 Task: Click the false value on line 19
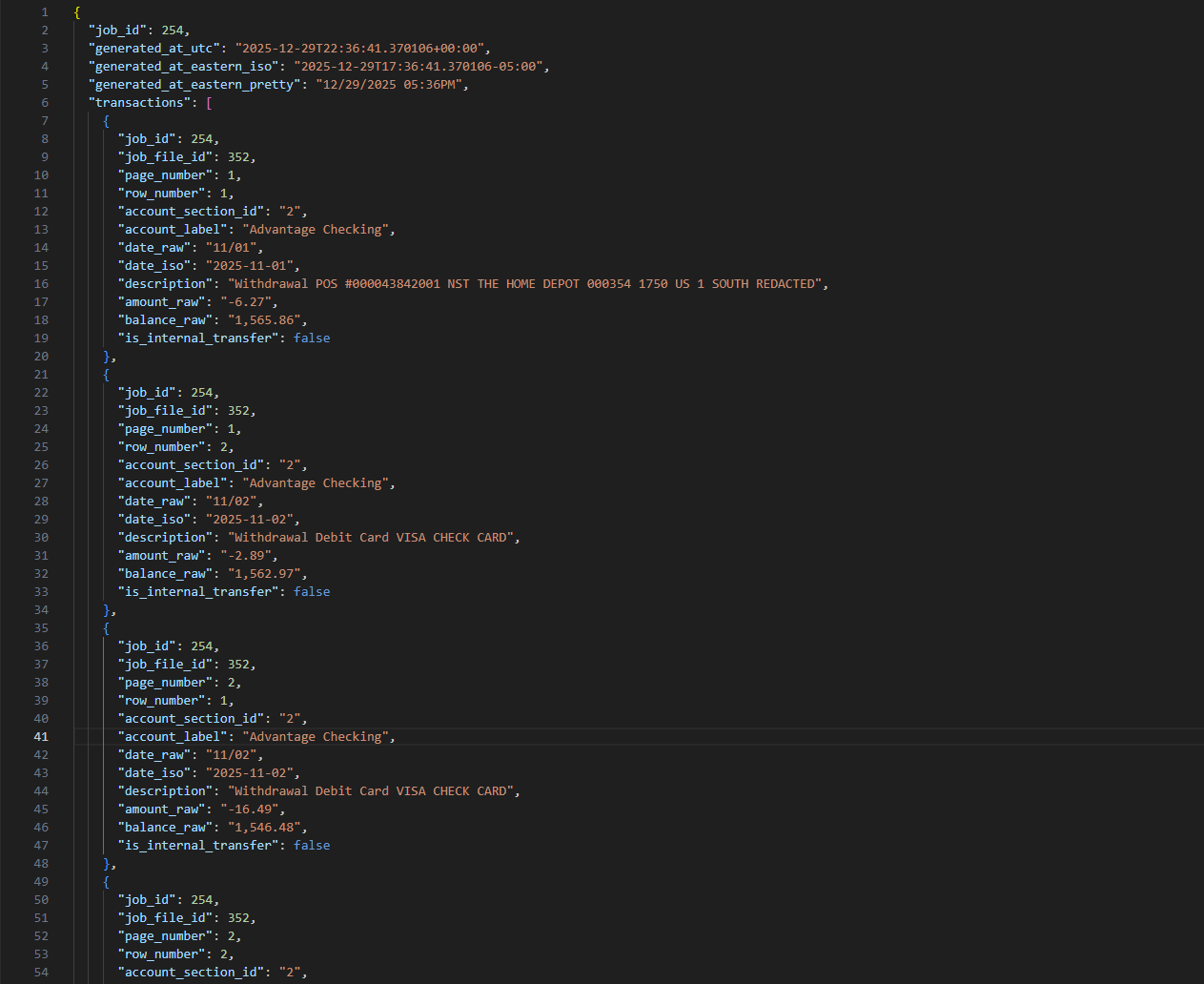click(312, 338)
